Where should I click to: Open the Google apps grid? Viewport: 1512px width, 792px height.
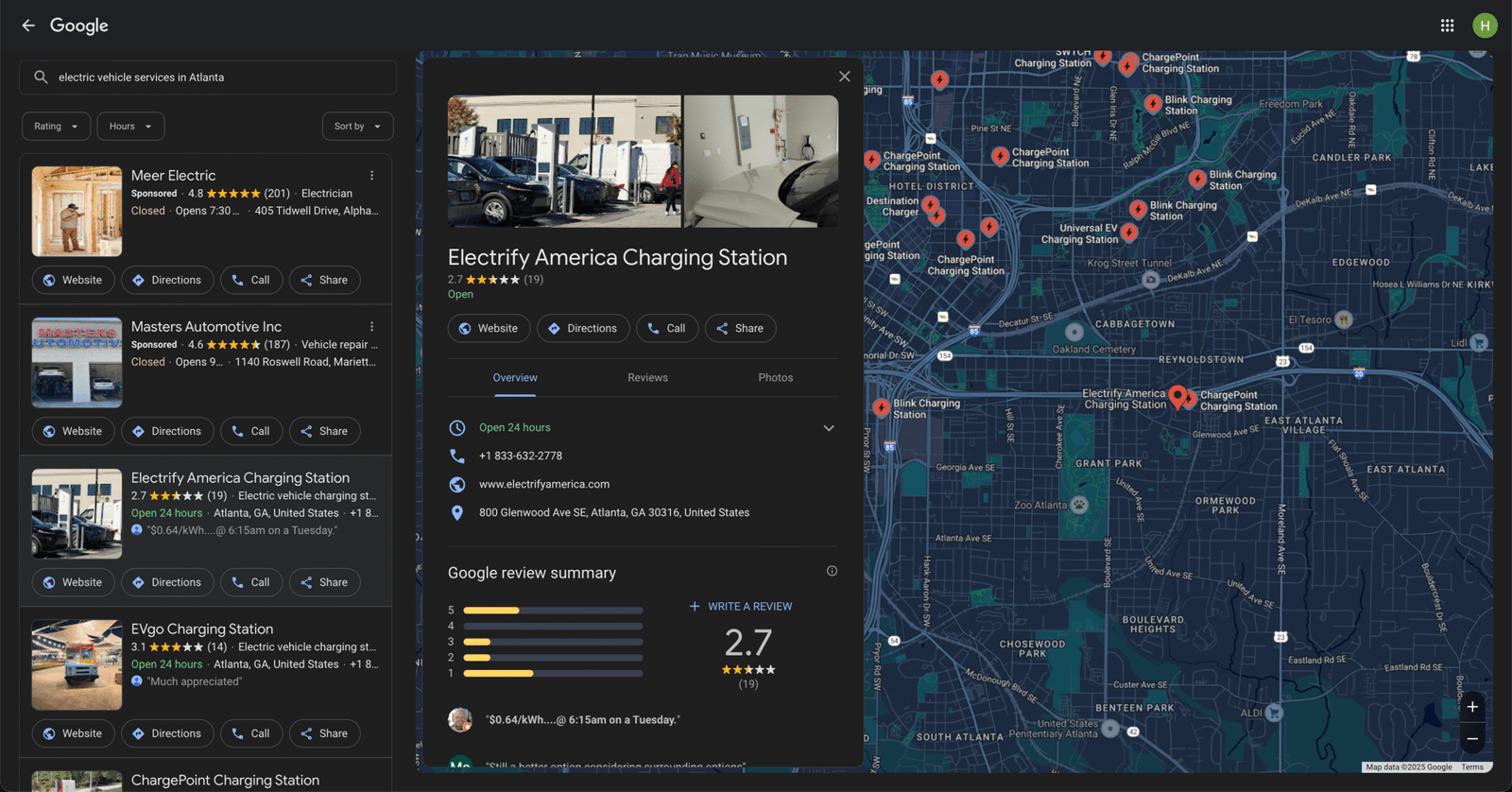(x=1447, y=26)
